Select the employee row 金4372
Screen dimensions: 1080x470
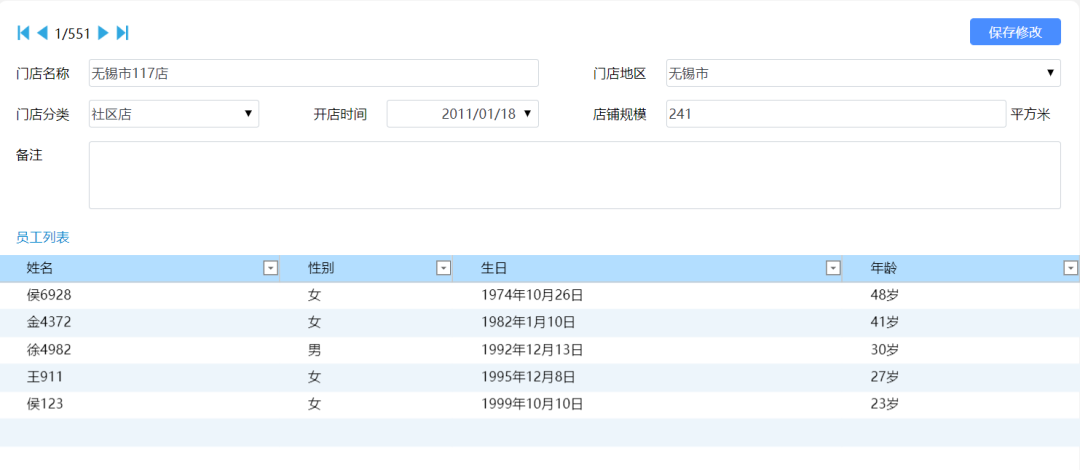[x=49, y=322]
